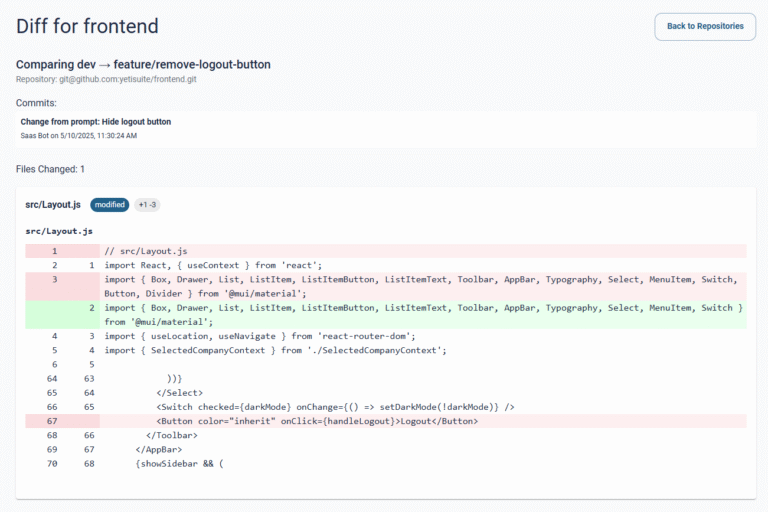768x512 pixels.
Task: Click the src/Layout.js file name beside modified badge
Action: pos(53,205)
